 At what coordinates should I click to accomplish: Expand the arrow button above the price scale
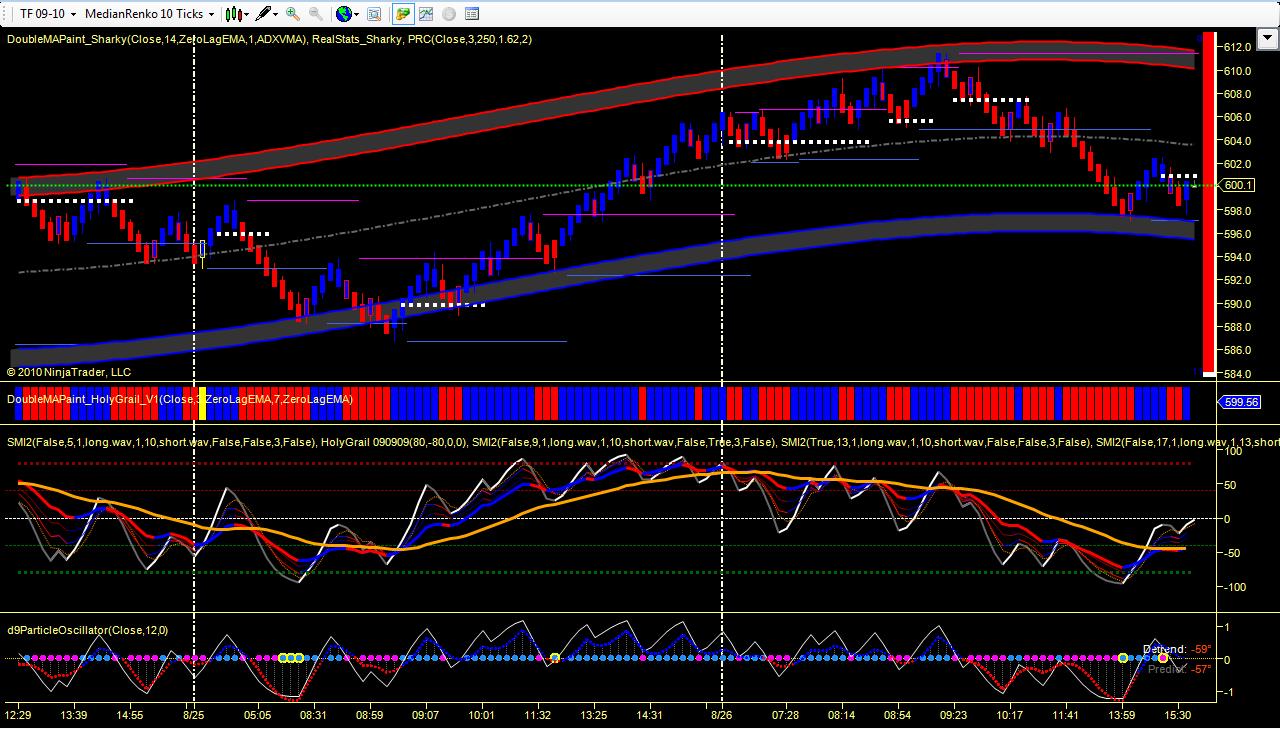(1267, 39)
